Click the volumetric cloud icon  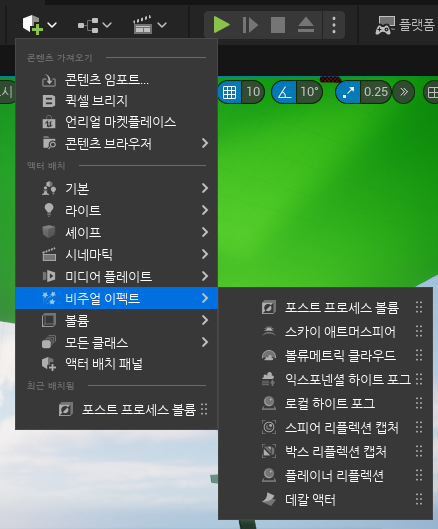pos(269,356)
